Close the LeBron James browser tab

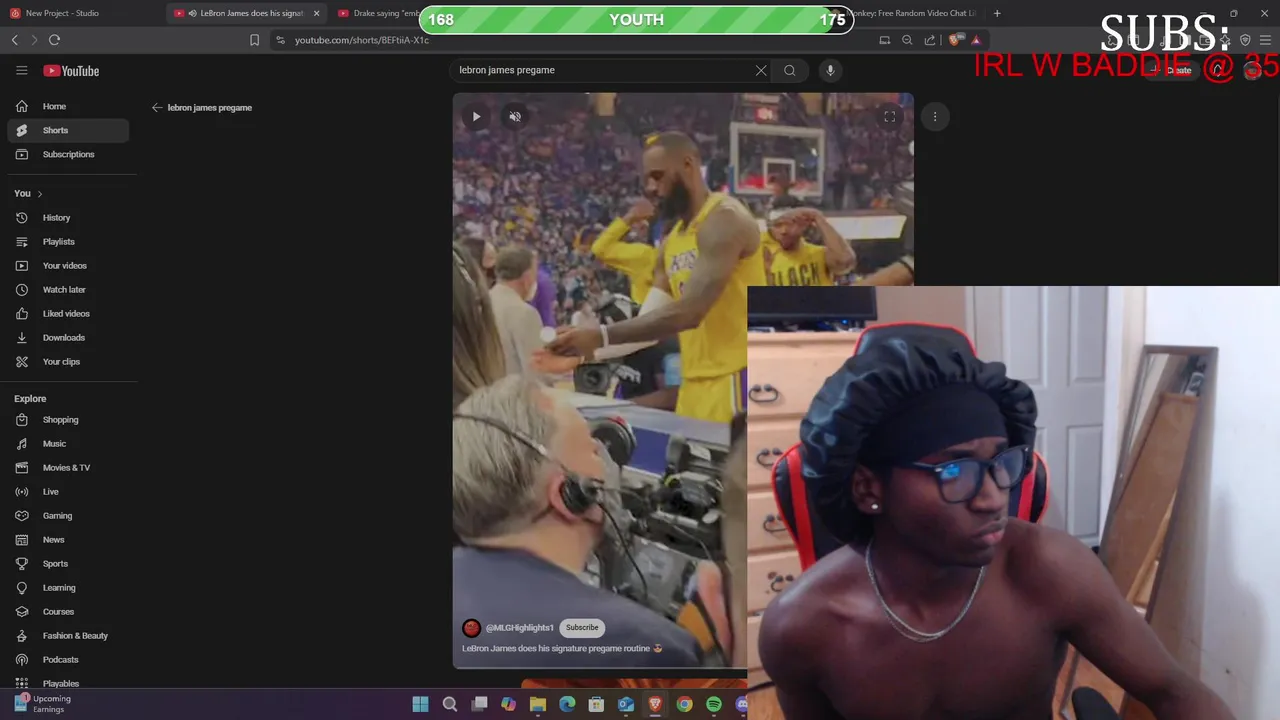pyautogui.click(x=316, y=13)
